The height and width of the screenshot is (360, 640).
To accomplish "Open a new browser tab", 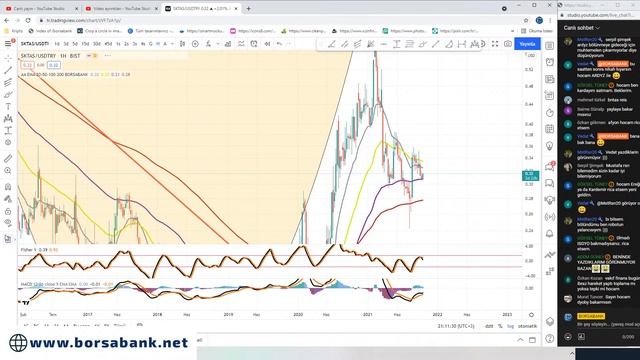I will 248,8.
